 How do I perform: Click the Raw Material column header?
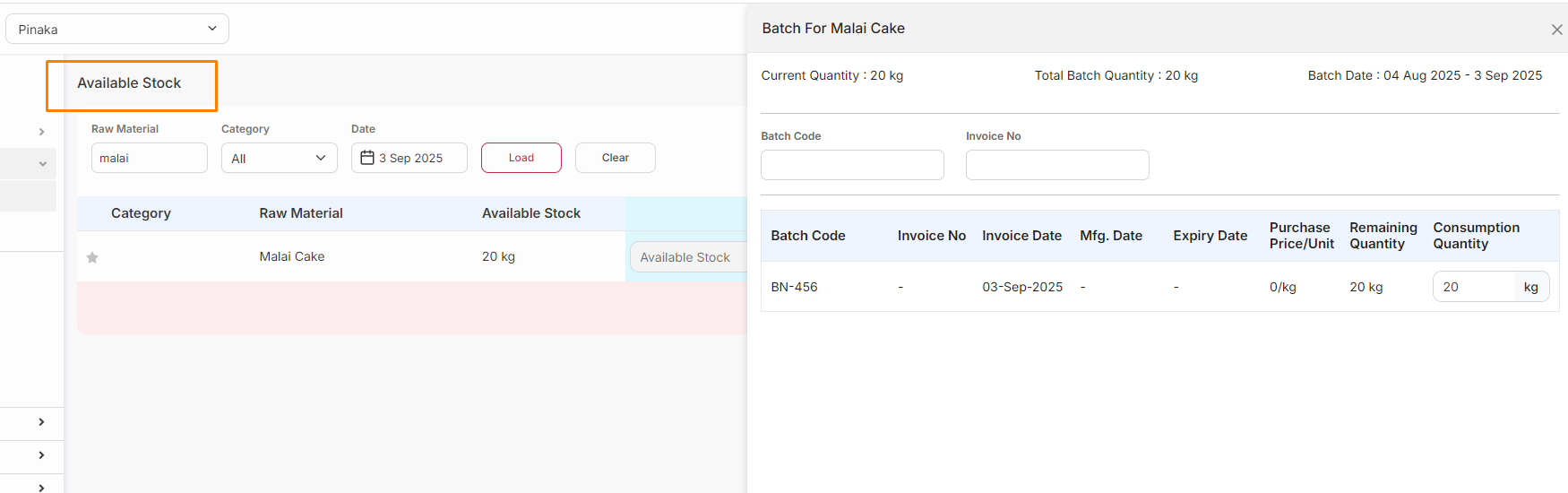(301, 213)
